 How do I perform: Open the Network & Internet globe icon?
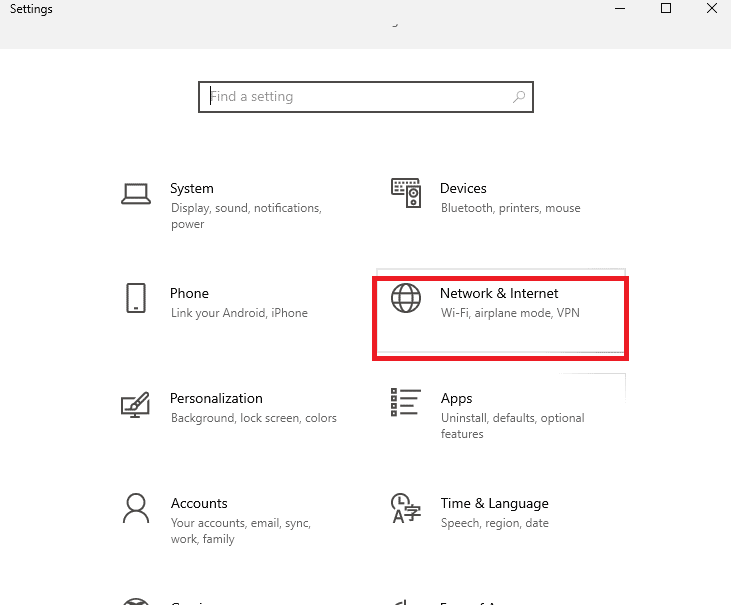[406, 298]
